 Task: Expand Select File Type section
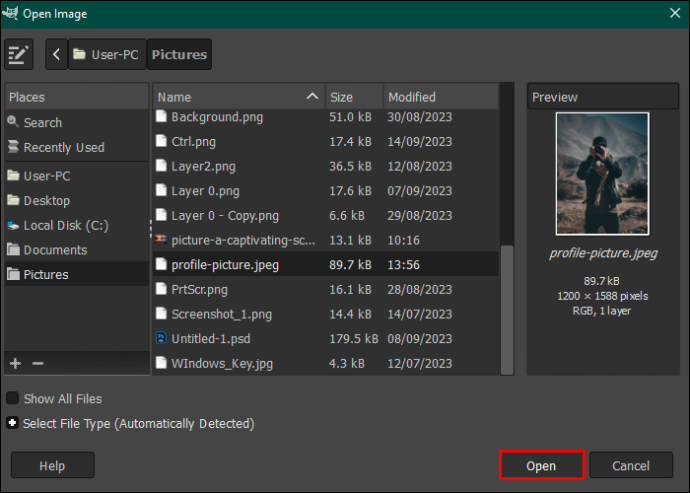pos(12,423)
